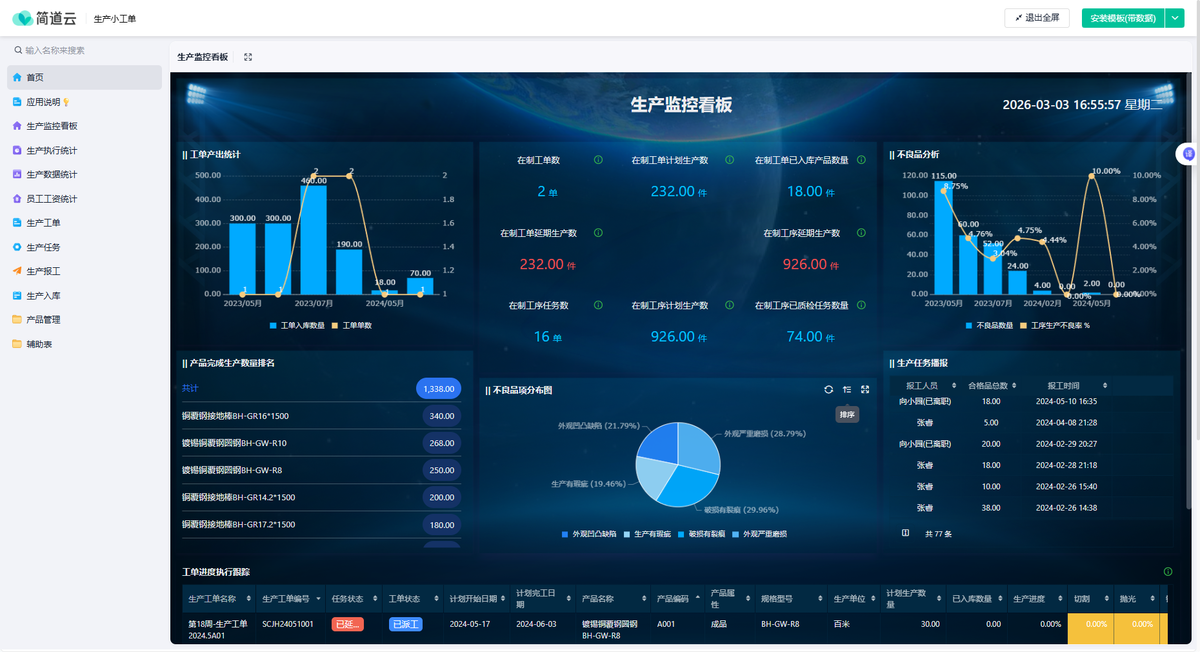
Task: Click the 已派工 status tag
Action: click(x=405, y=624)
